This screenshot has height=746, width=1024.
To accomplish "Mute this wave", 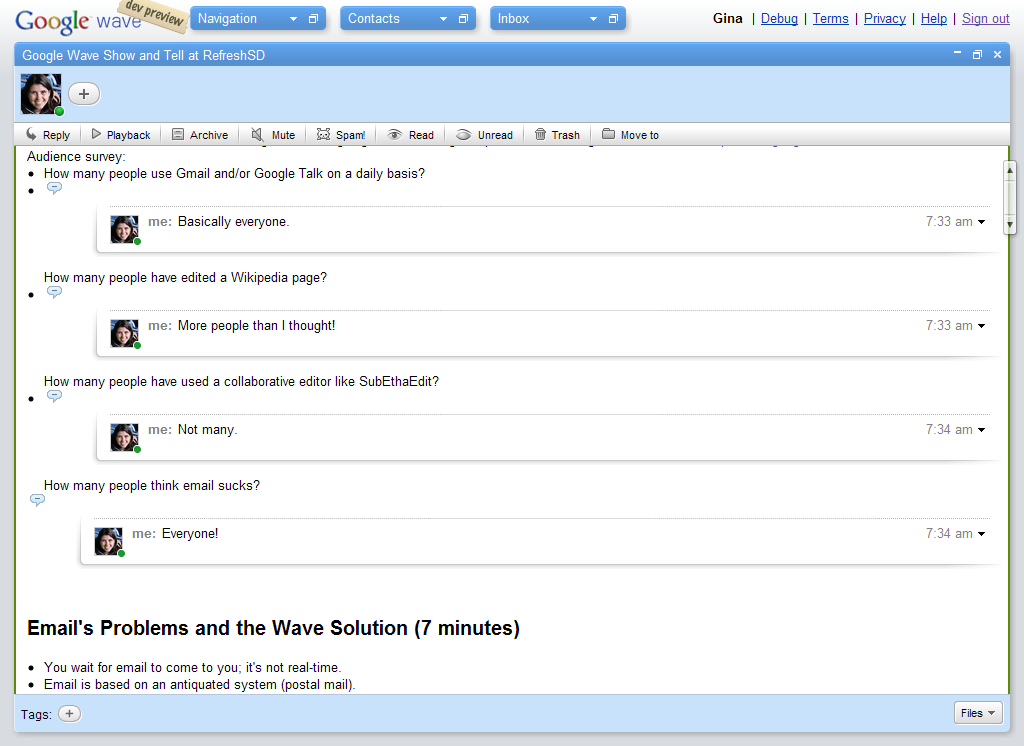I will pos(273,135).
